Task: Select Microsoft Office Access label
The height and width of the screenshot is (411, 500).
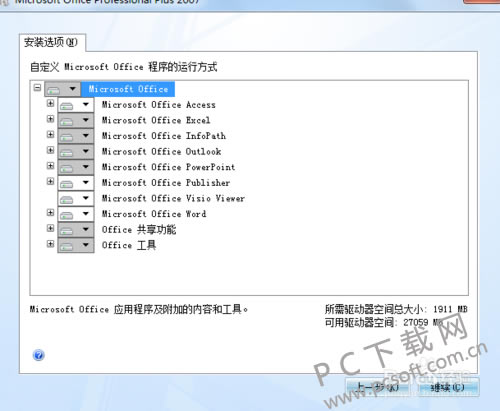Action: click(159, 105)
